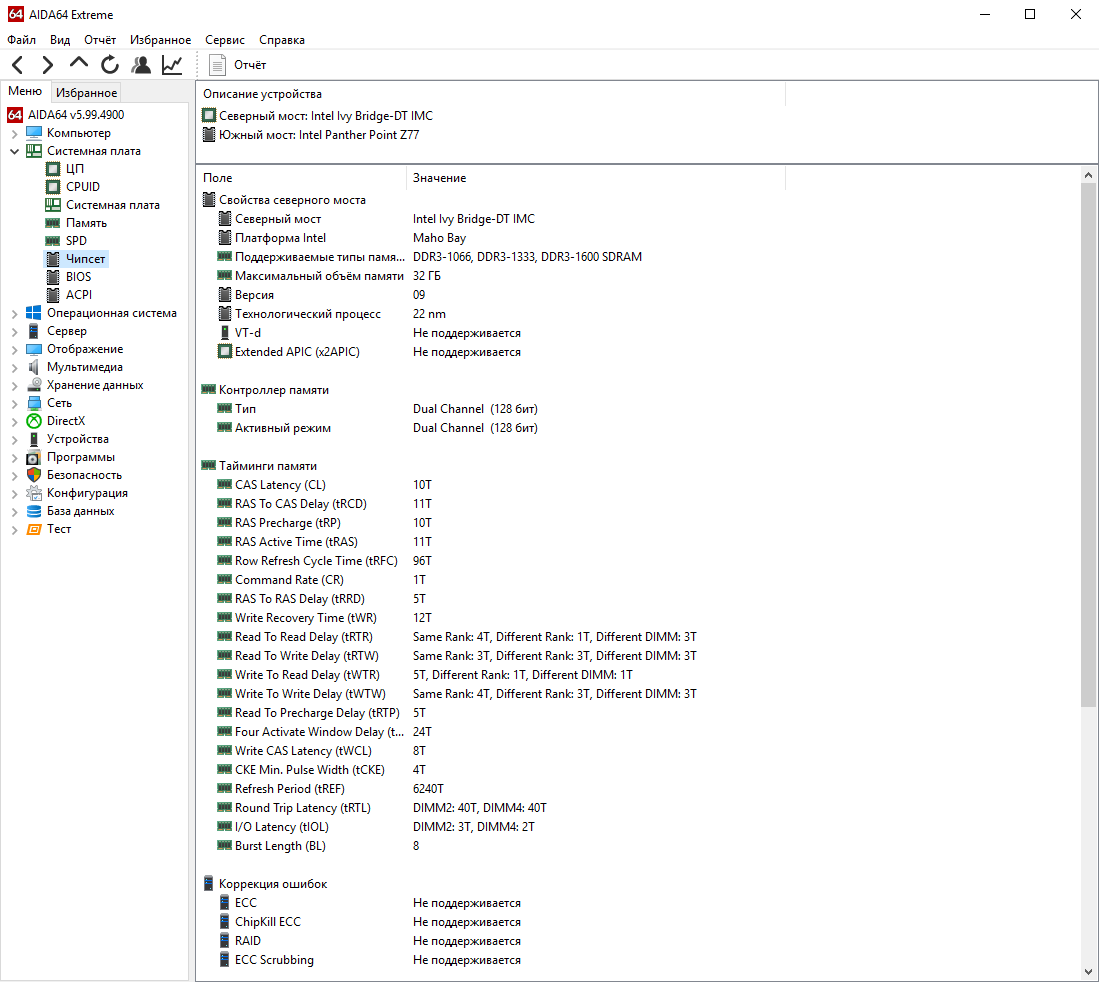Viewport: 1099px width, 982px height.
Task: Click the vertical scrollbar up arrow
Action: (1088, 175)
